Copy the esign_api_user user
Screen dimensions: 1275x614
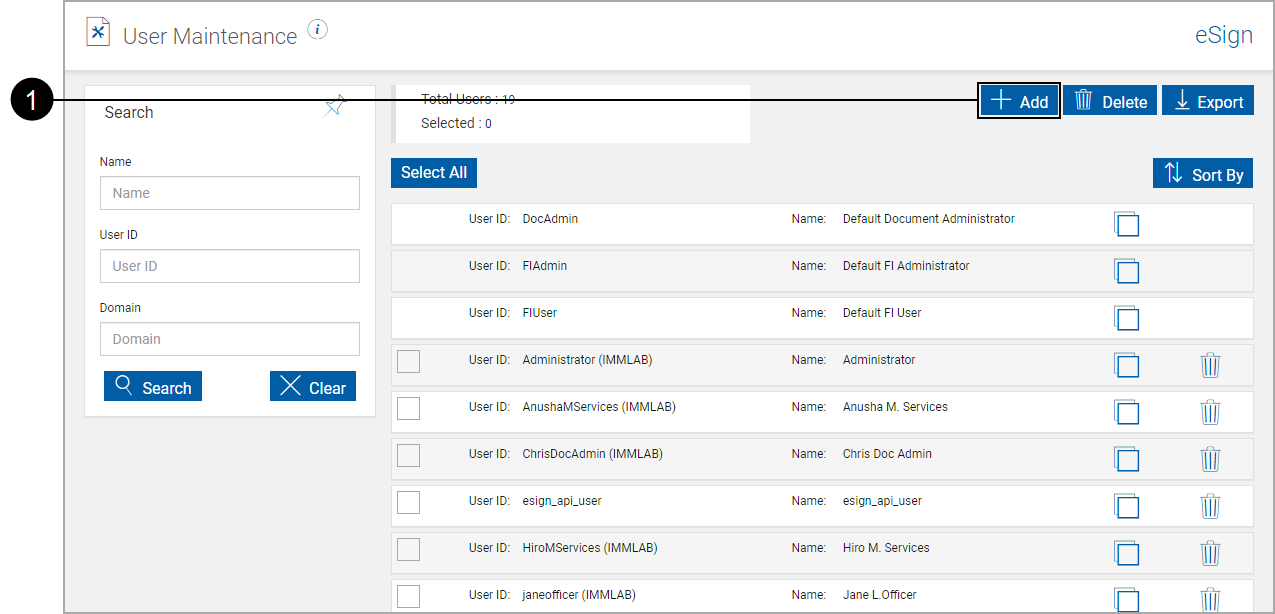point(1126,506)
